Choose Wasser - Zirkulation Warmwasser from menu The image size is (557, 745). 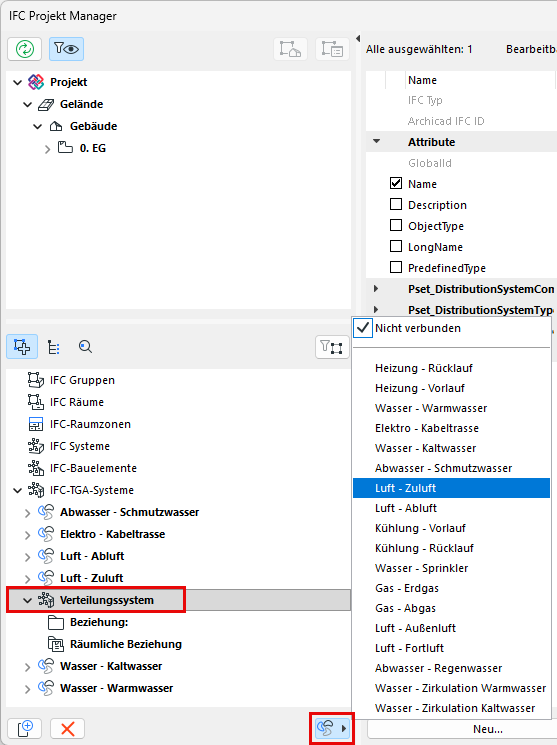(451, 688)
